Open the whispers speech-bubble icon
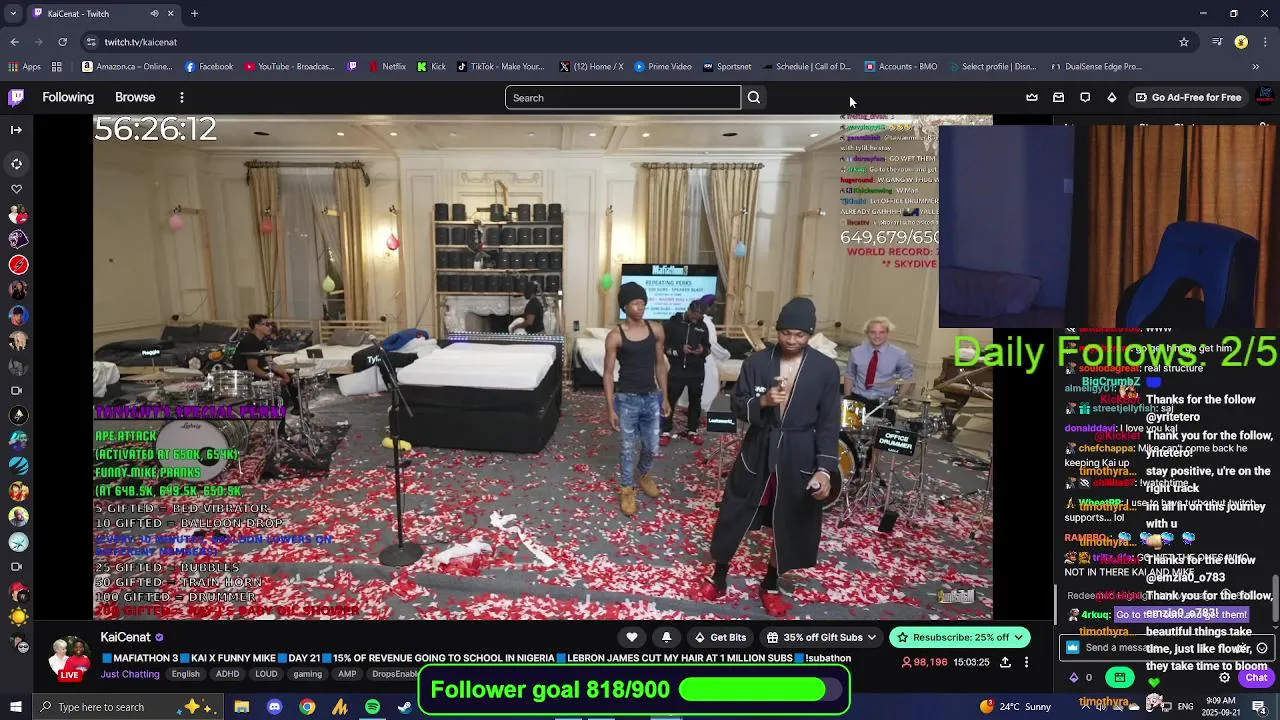Screen dimensions: 1280x720 (1085, 97)
